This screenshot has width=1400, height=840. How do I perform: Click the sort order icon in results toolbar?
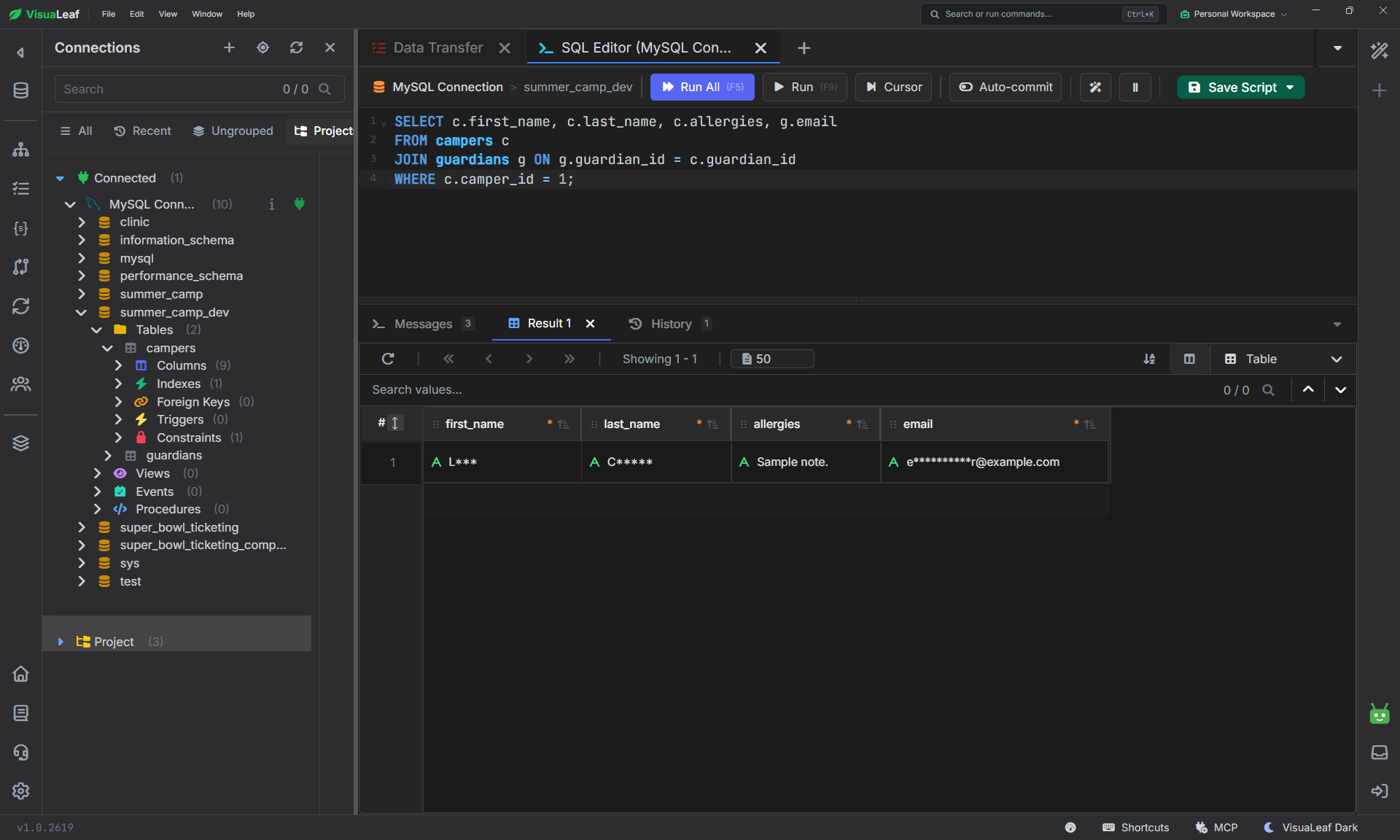click(x=1149, y=359)
